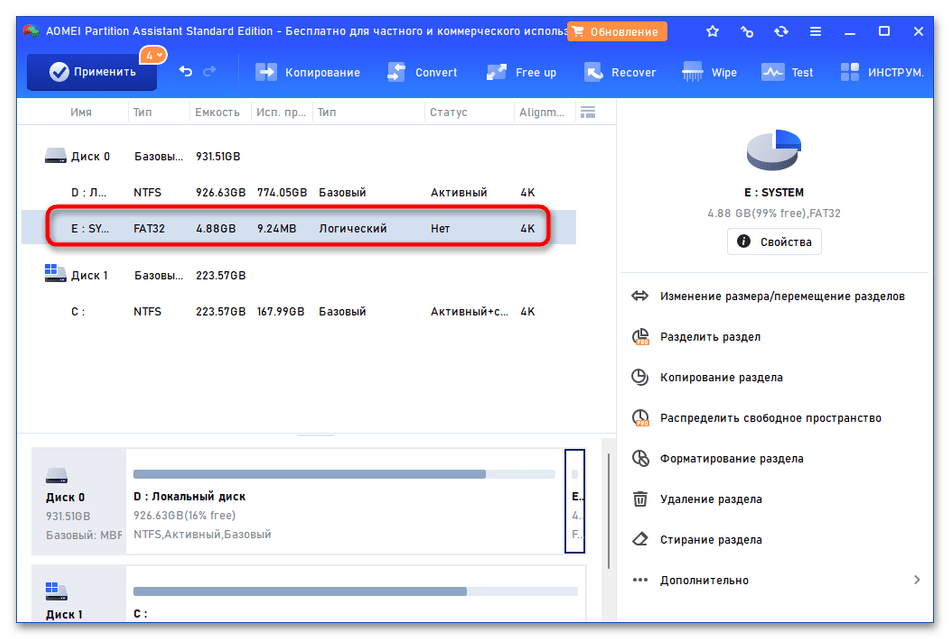Open the Копирование toolbar item
This screenshot has width=950, height=639.
[308, 72]
